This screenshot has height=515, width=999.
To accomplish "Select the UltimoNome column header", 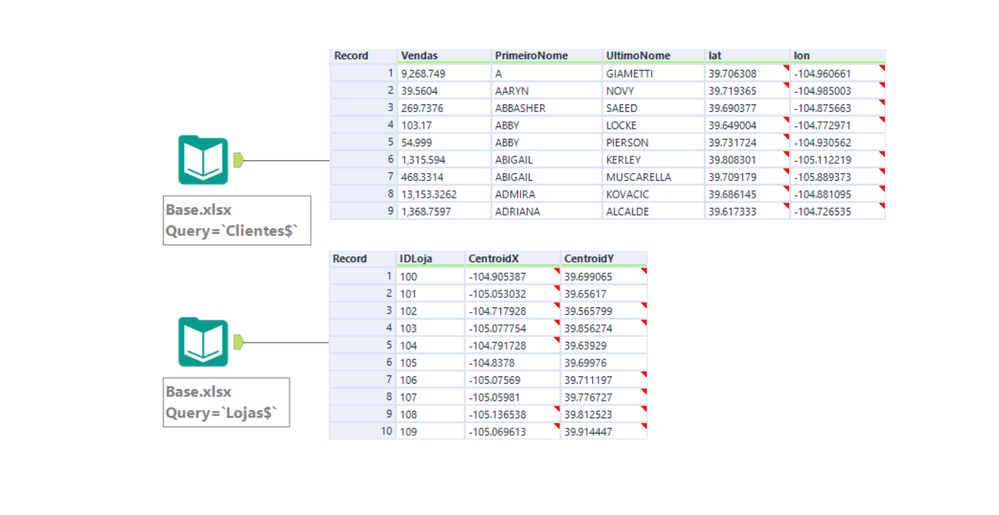I will click(638, 56).
